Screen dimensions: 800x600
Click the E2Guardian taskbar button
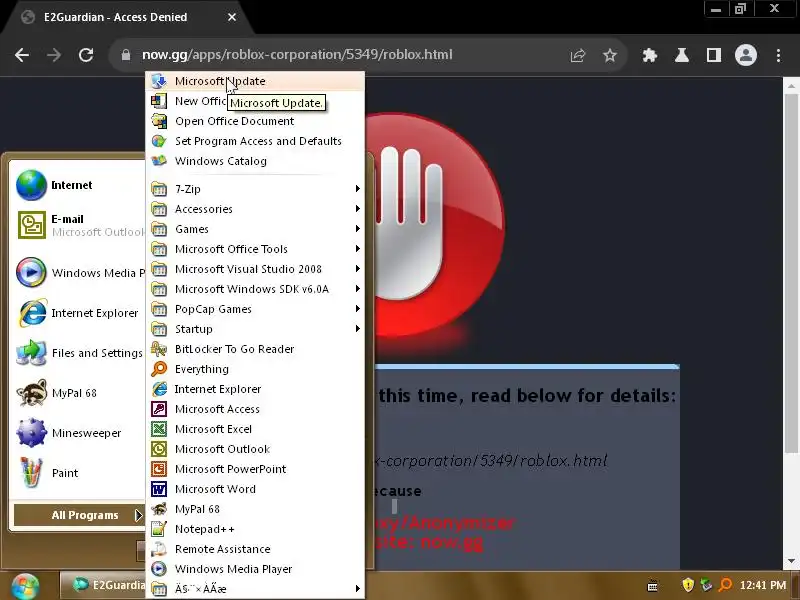pyautogui.click(x=103, y=585)
